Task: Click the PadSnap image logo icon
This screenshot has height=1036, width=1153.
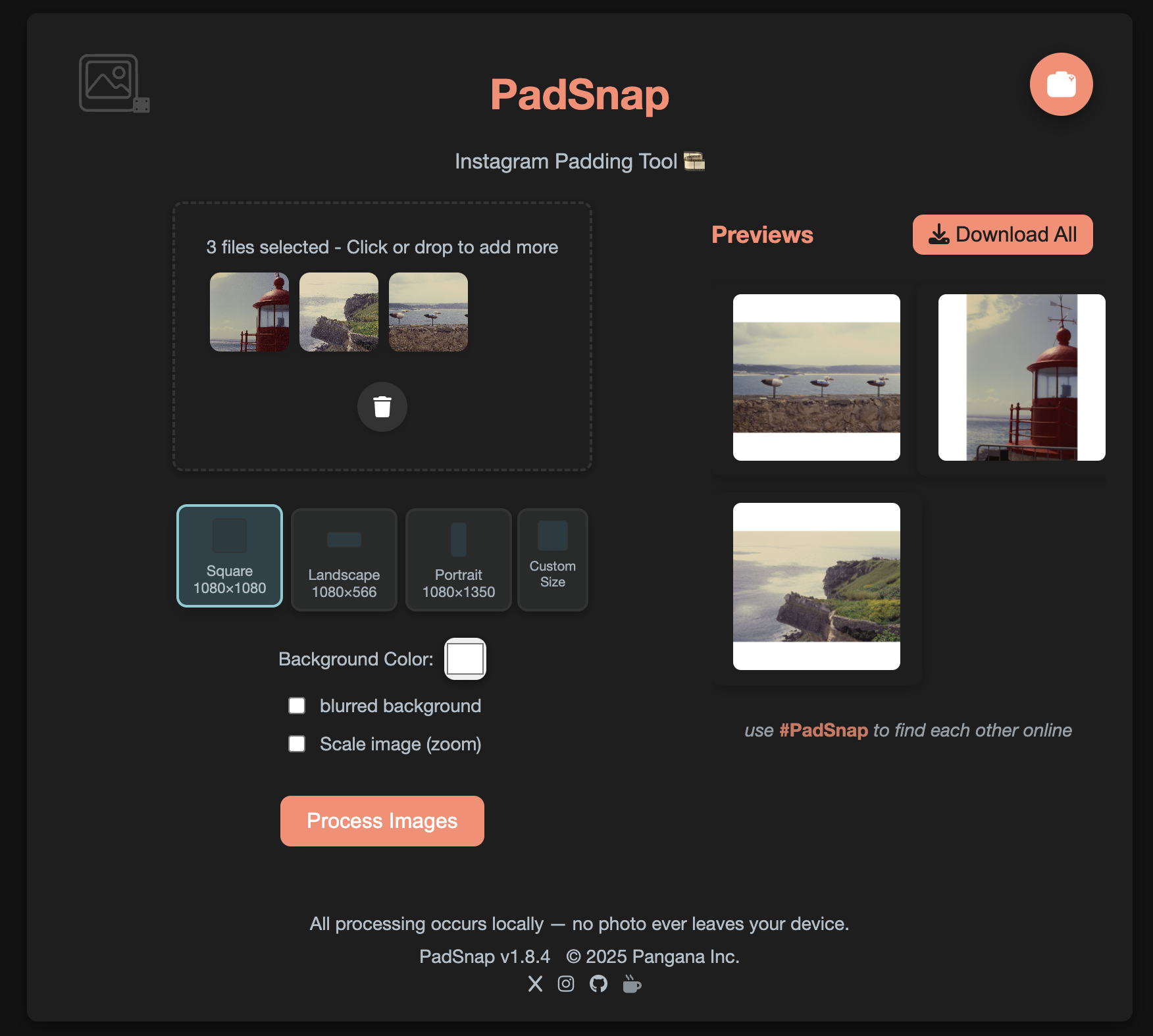Action: pyautogui.click(x=114, y=84)
